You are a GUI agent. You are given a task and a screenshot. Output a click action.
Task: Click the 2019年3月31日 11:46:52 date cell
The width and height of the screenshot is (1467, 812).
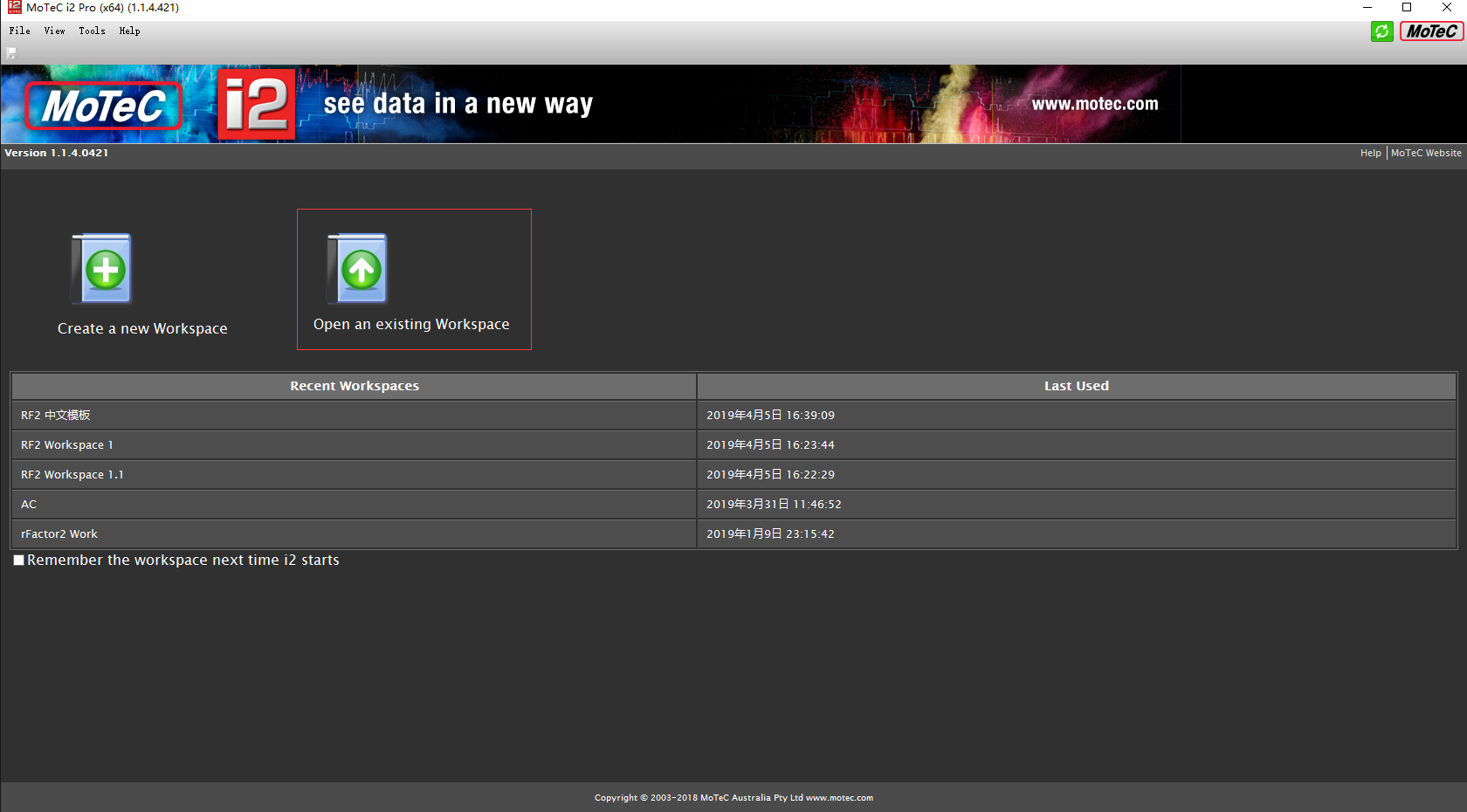1077,504
